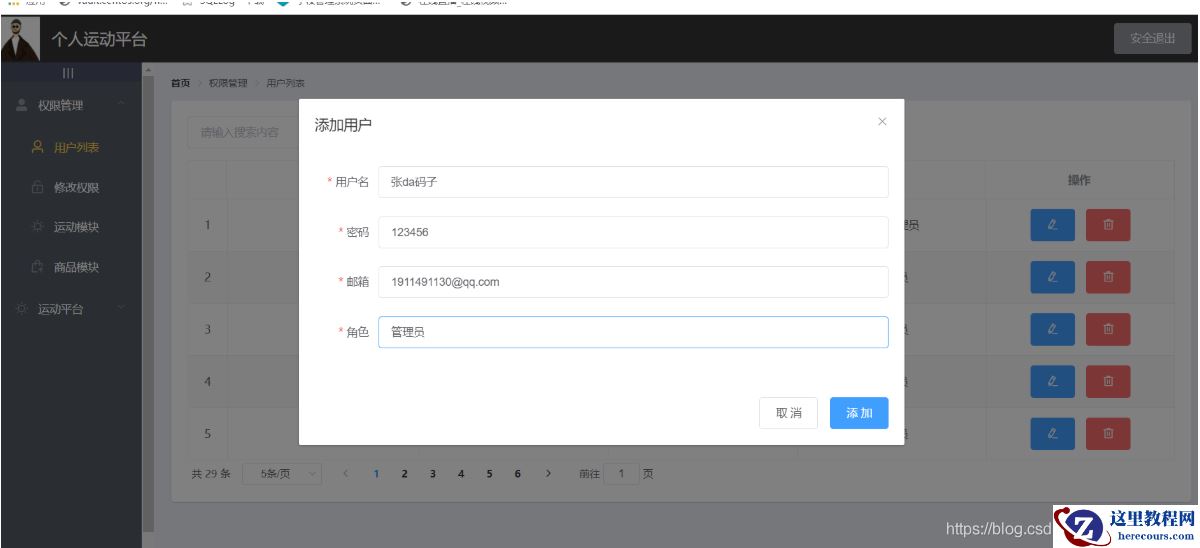Click the 运动平台 sun icon
This screenshot has height=548, width=1200.
(22, 309)
